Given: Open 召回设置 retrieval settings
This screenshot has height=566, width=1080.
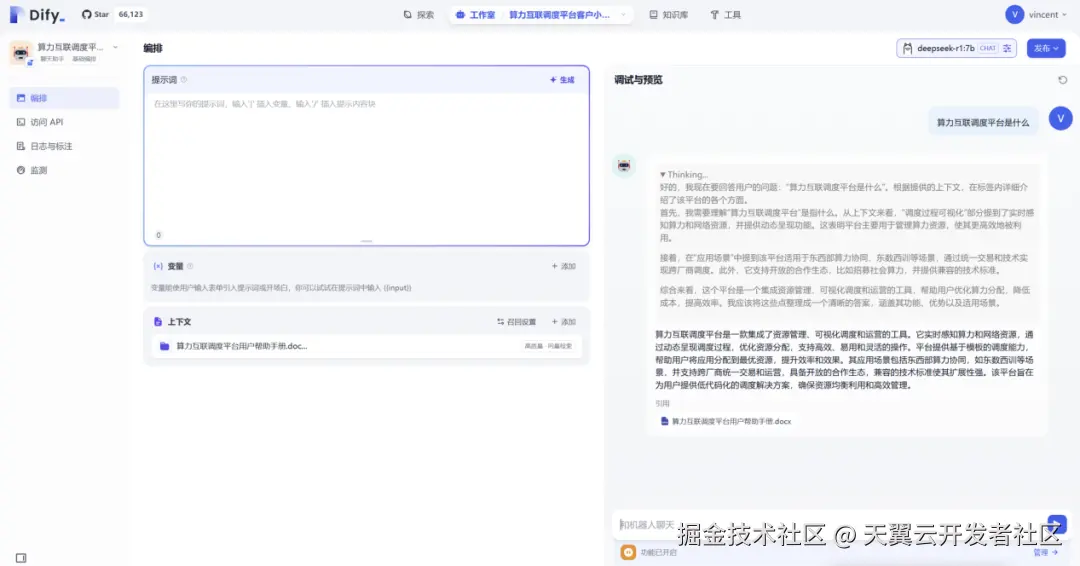Looking at the screenshot, I should point(517,322).
